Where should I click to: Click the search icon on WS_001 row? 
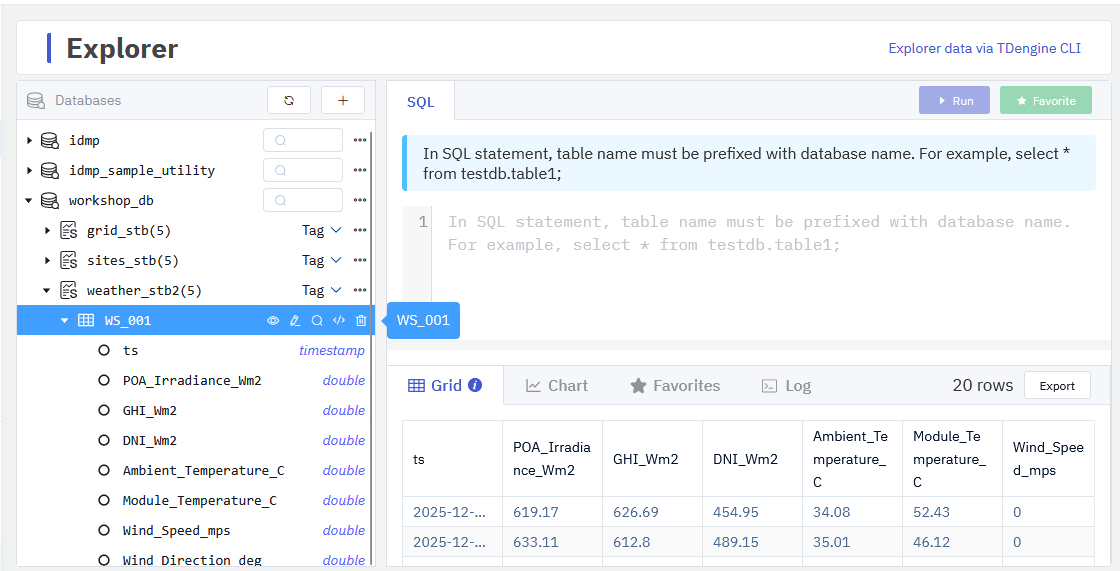(317, 321)
